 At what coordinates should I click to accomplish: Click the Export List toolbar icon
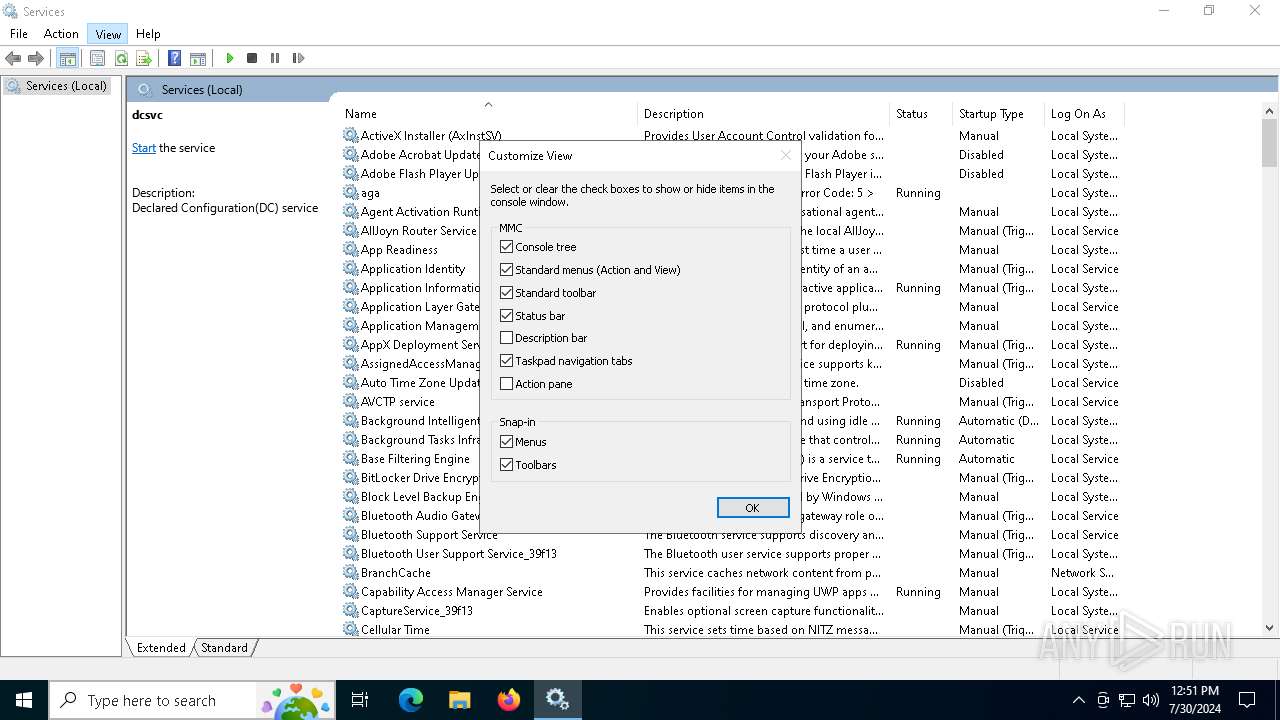[144, 58]
